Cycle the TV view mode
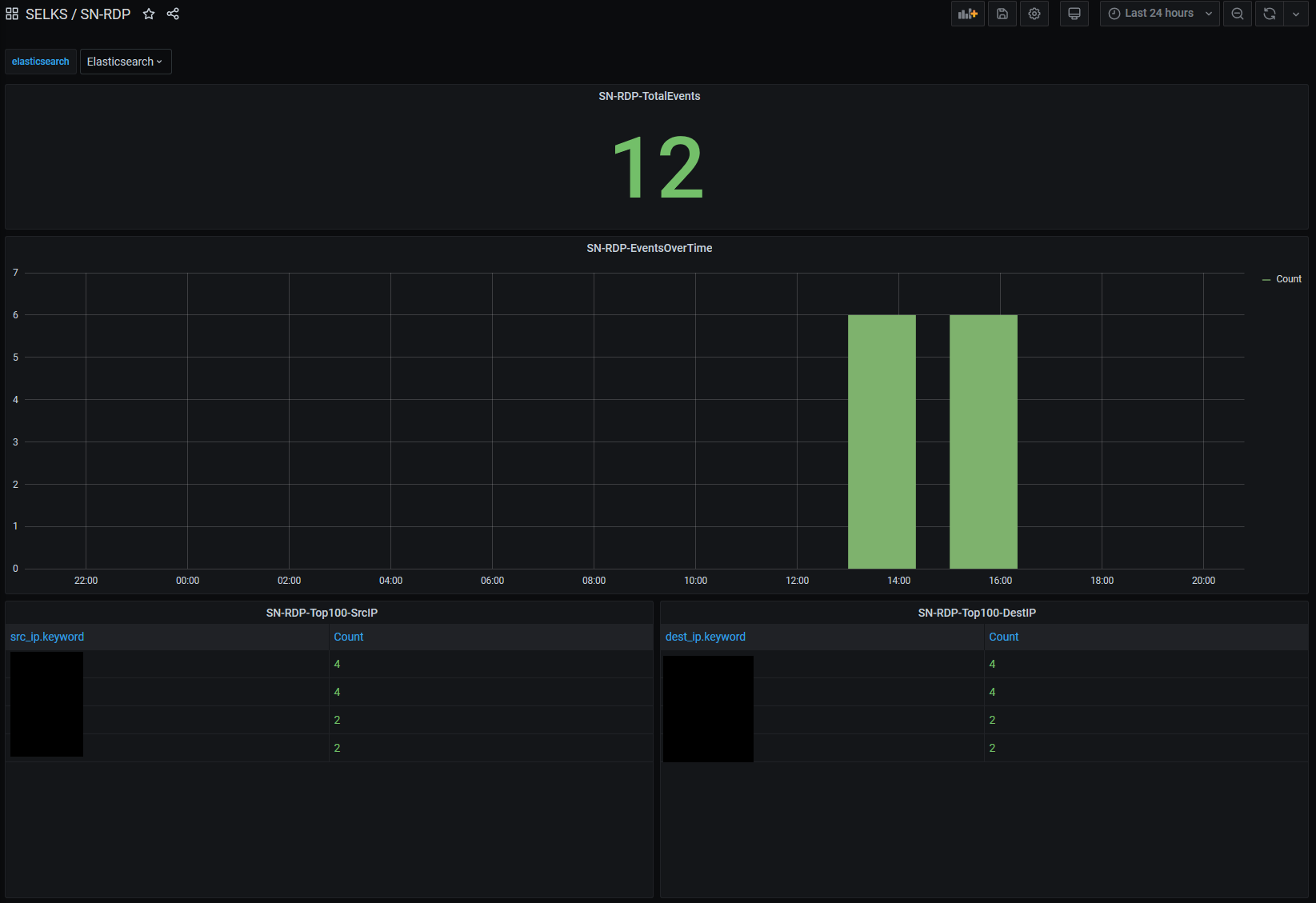 (x=1074, y=14)
